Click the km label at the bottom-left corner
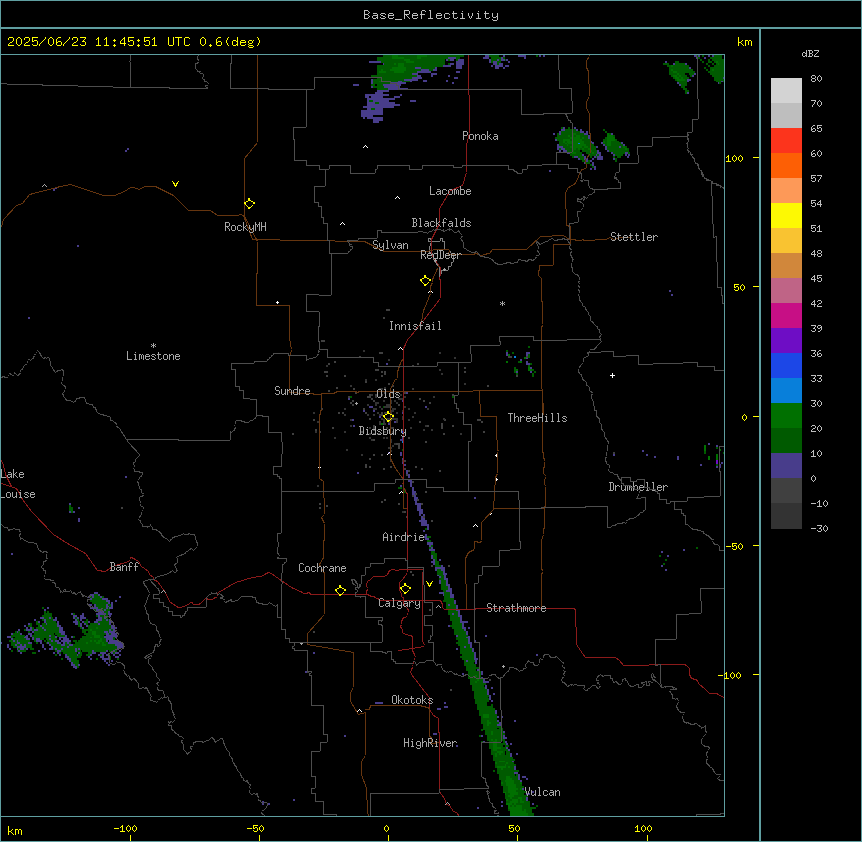The width and height of the screenshot is (862, 842). [x=15, y=831]
